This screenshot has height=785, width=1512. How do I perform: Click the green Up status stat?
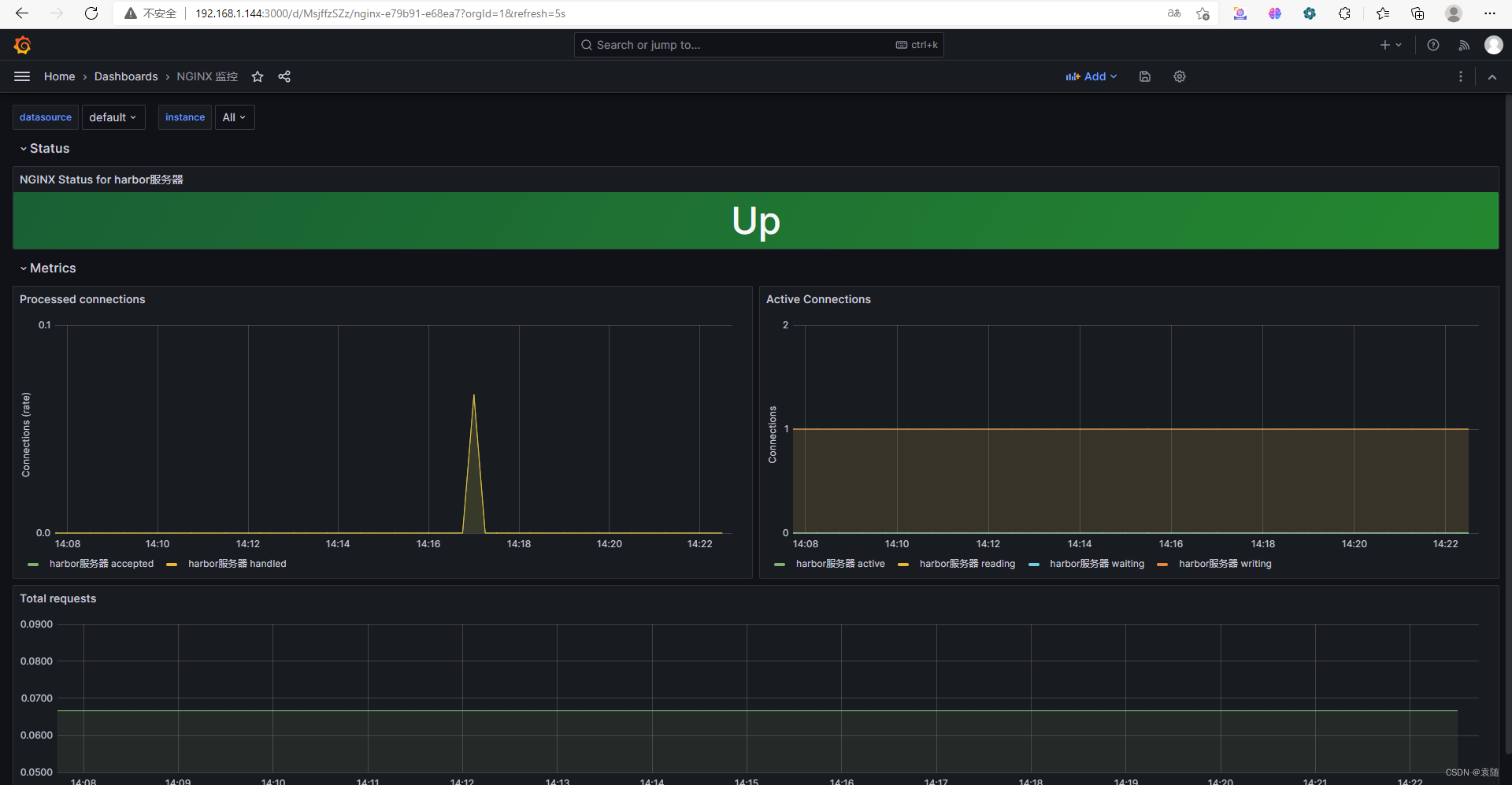click(x=756, y=221)
